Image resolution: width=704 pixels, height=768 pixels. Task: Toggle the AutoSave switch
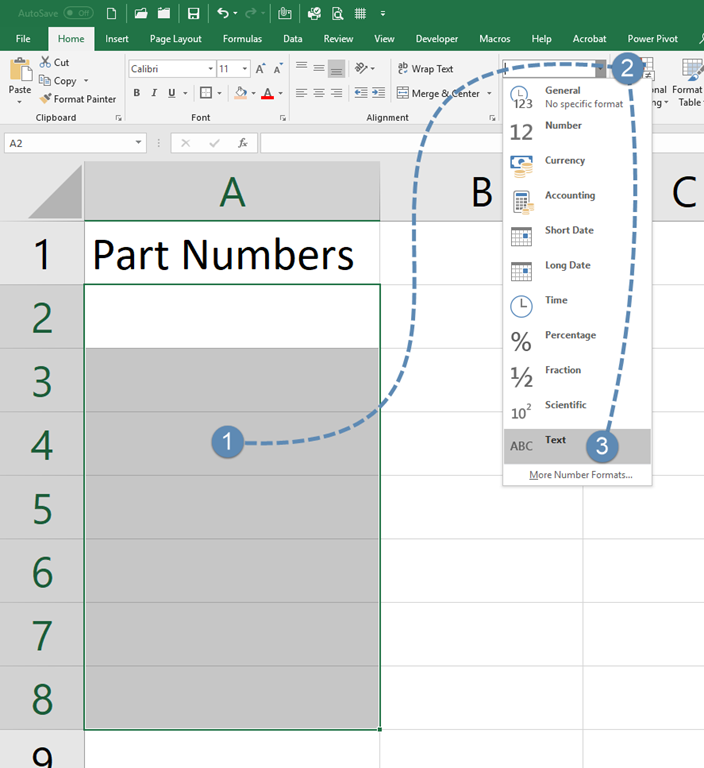point(79,13)
